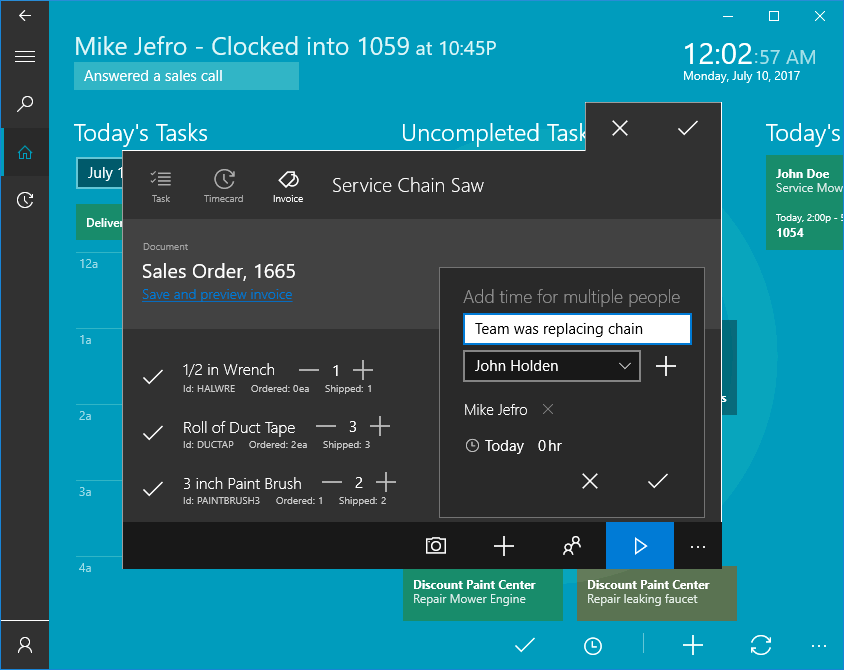Screen dimensions: 844x670
Task: Increase quantity of Roll of Duct Tape
Action: 380,427
